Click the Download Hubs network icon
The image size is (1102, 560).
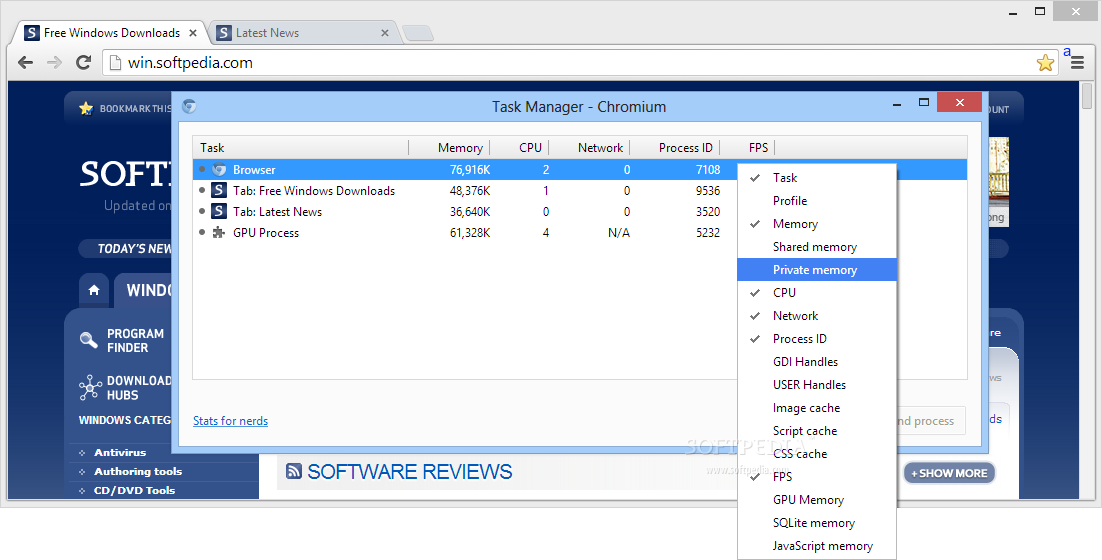tap(90, 387)
